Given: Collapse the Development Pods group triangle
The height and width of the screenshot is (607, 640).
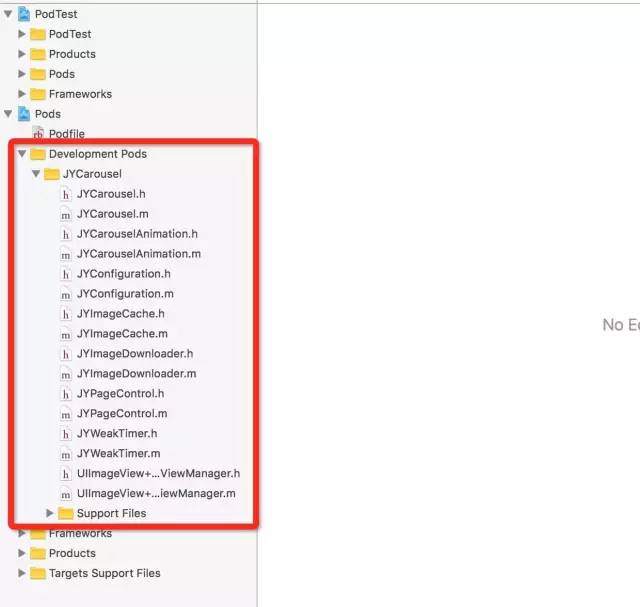Looking at the screenshot, I should (22, 154).
